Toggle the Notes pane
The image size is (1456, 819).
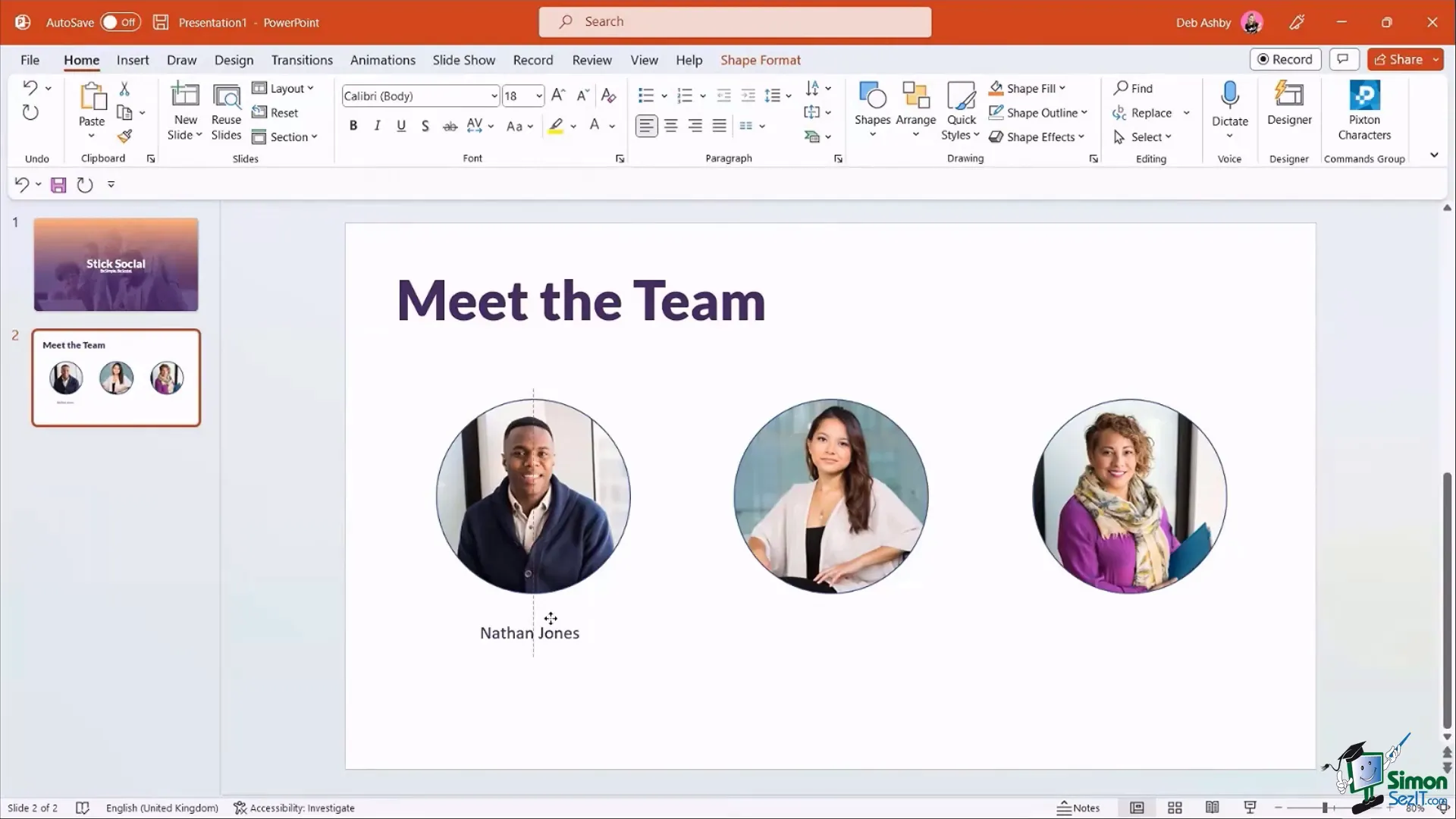click(1078, 808)
